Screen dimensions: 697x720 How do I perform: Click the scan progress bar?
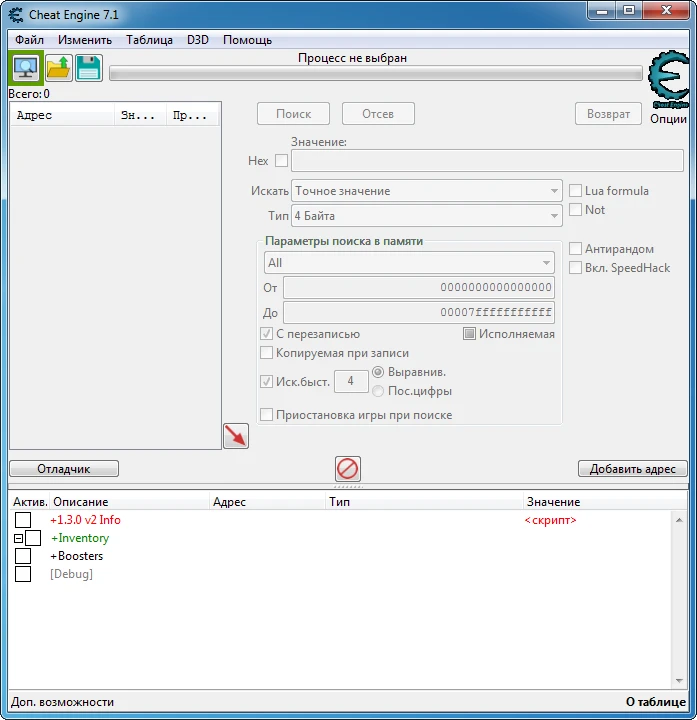(376, 73)
